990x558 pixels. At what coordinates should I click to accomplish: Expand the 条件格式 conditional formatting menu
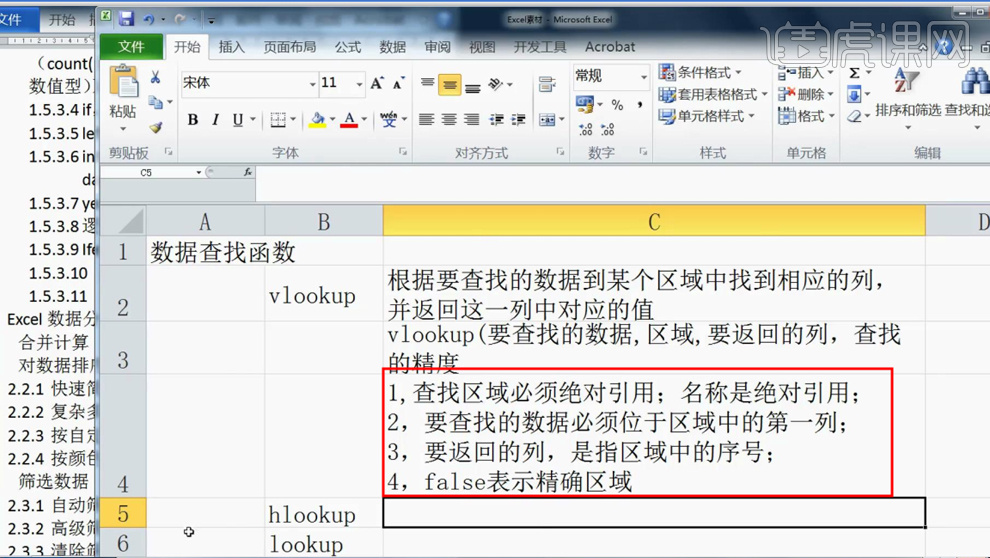tap(700, 73)
